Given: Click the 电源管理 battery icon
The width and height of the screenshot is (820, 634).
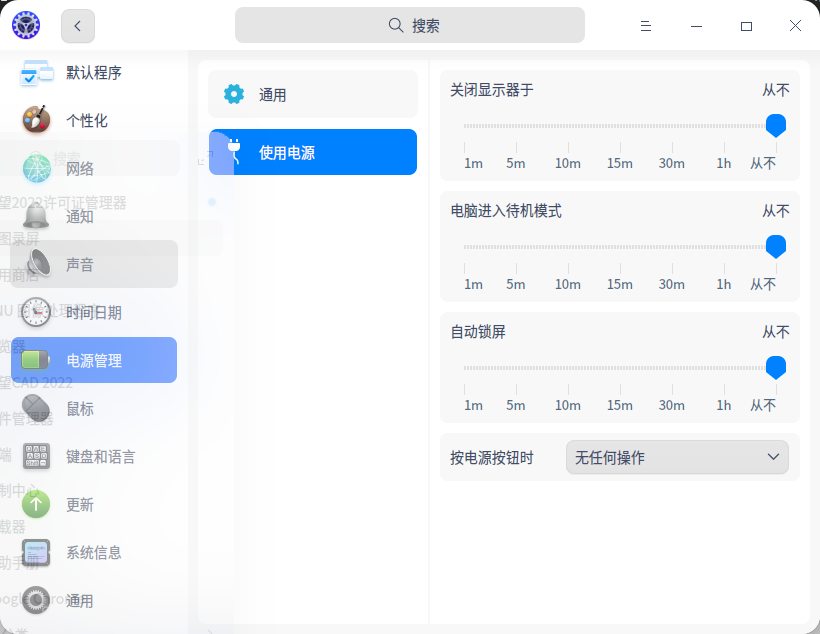Looking at the screenshot, I should (x=35, y=360).
